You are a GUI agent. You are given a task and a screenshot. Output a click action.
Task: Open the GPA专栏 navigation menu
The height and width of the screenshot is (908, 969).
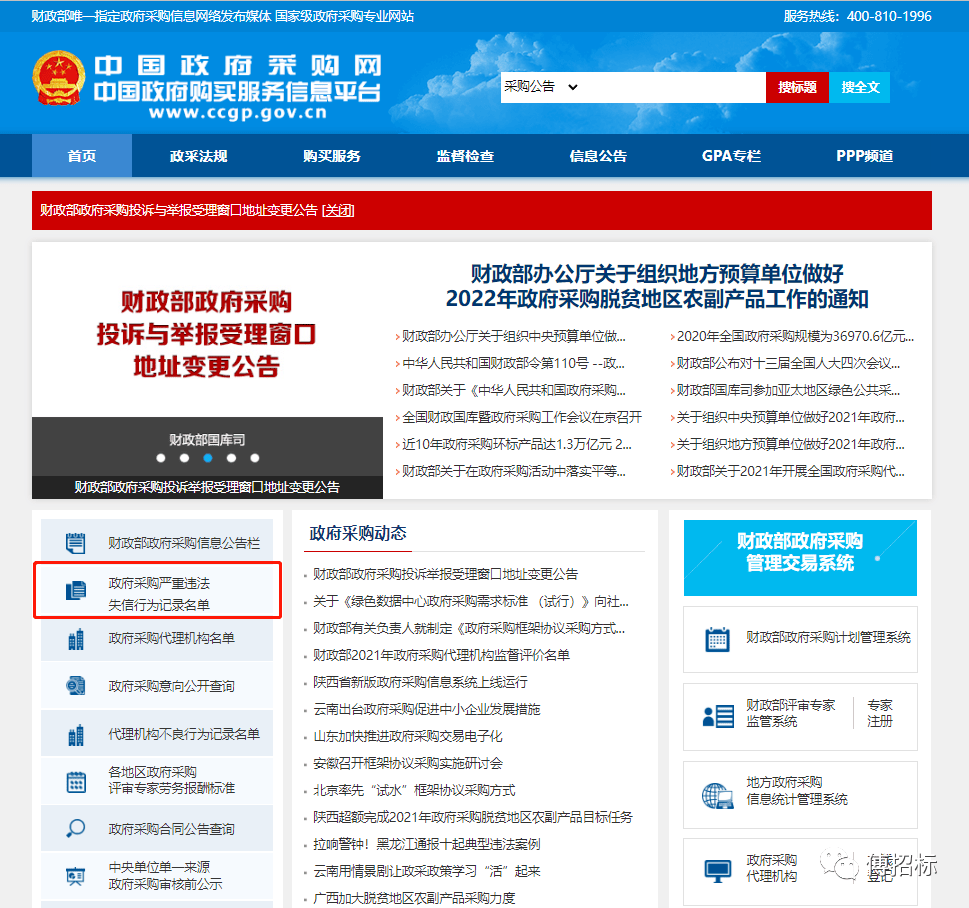click(731, 156)
